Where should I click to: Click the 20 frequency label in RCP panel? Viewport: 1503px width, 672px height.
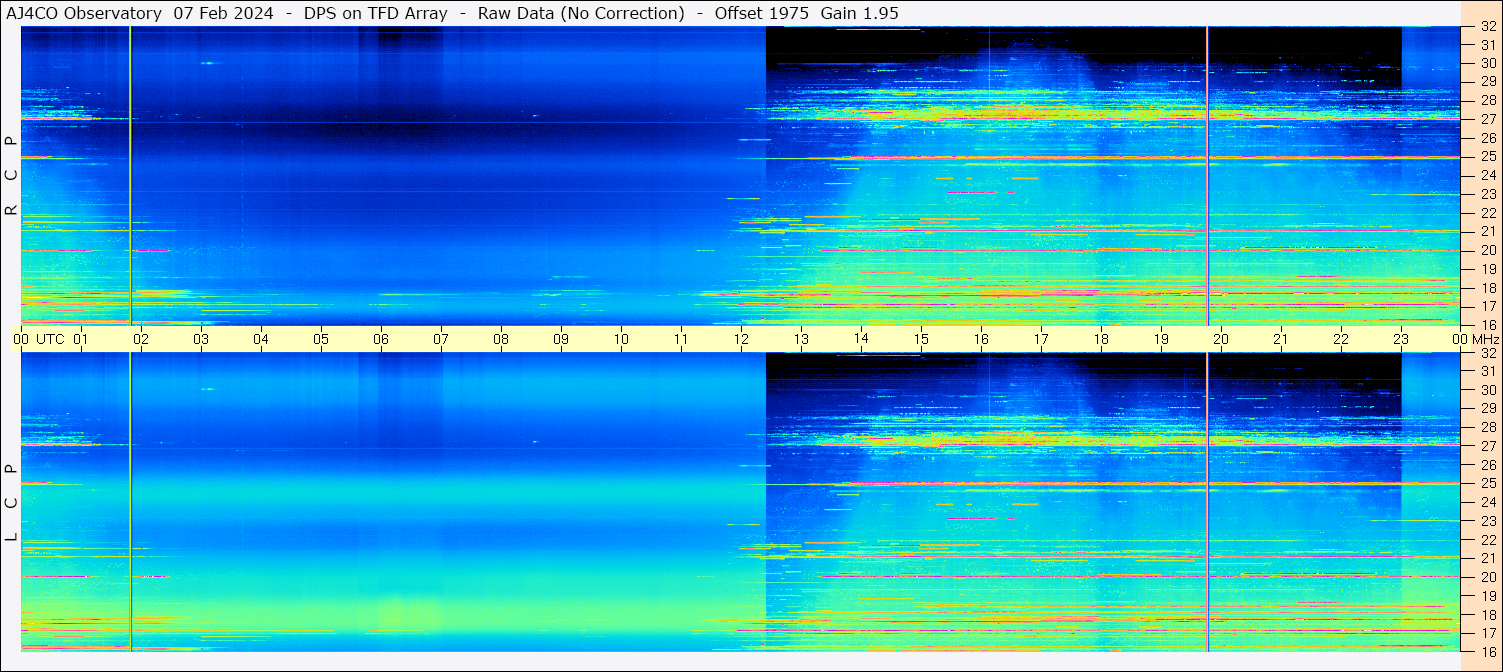click(x=1487, y=251)
